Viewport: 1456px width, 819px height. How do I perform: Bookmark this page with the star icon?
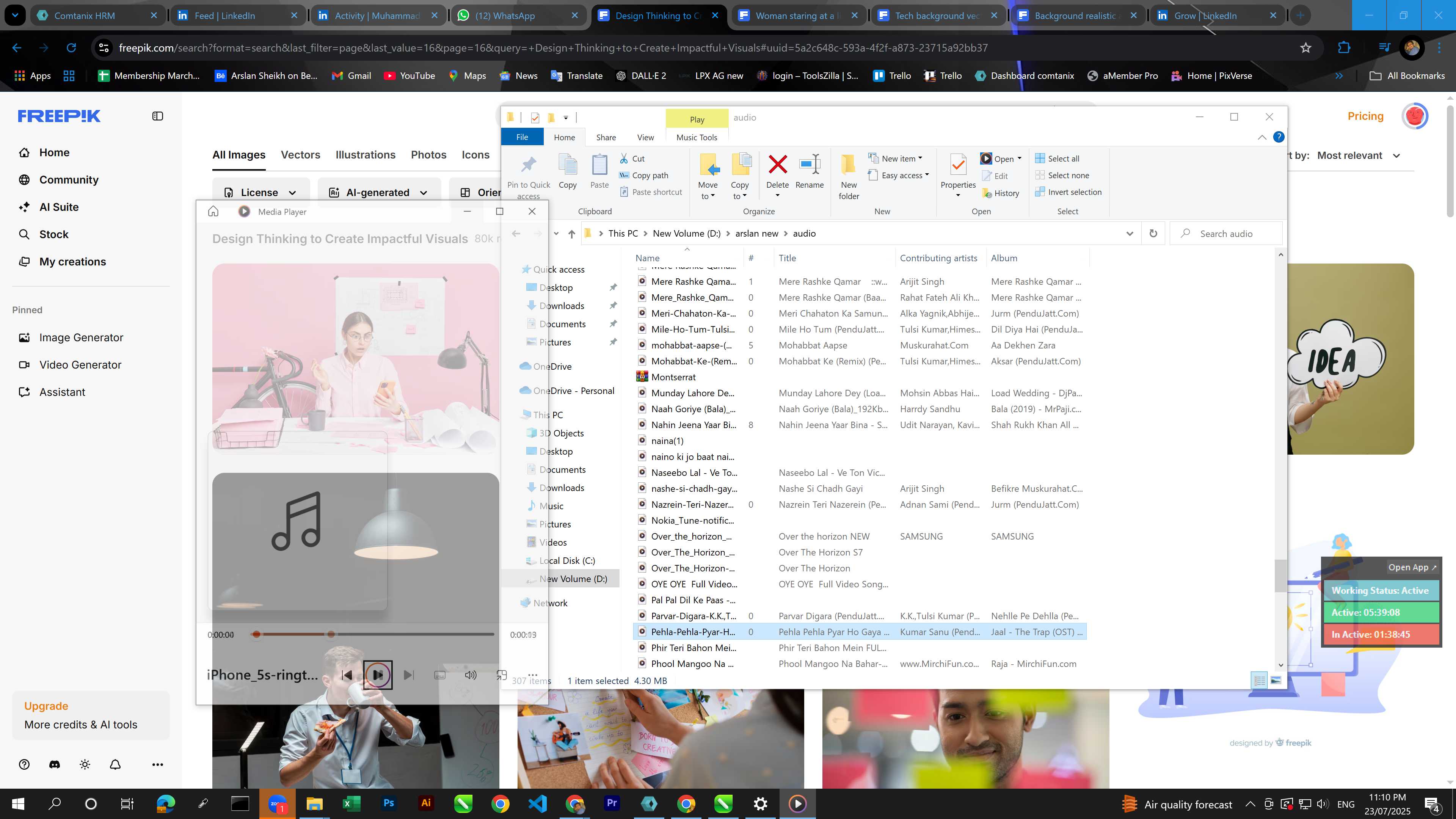pos(1305,48)
